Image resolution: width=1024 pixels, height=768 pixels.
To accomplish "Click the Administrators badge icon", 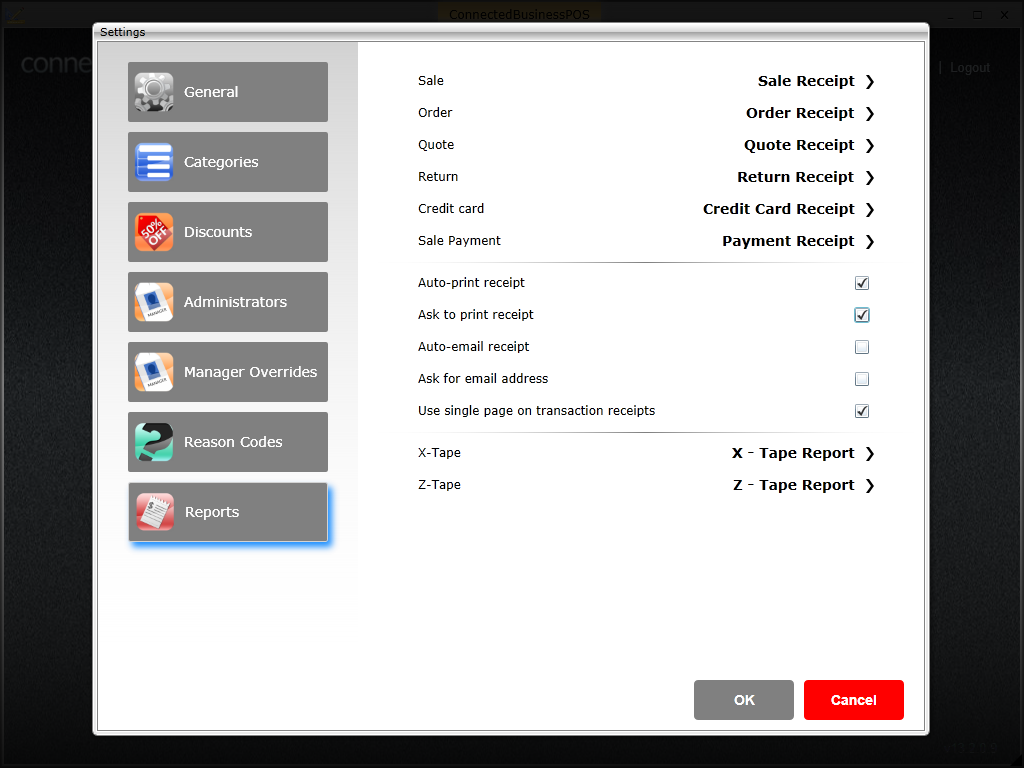I will coord(154,302).
